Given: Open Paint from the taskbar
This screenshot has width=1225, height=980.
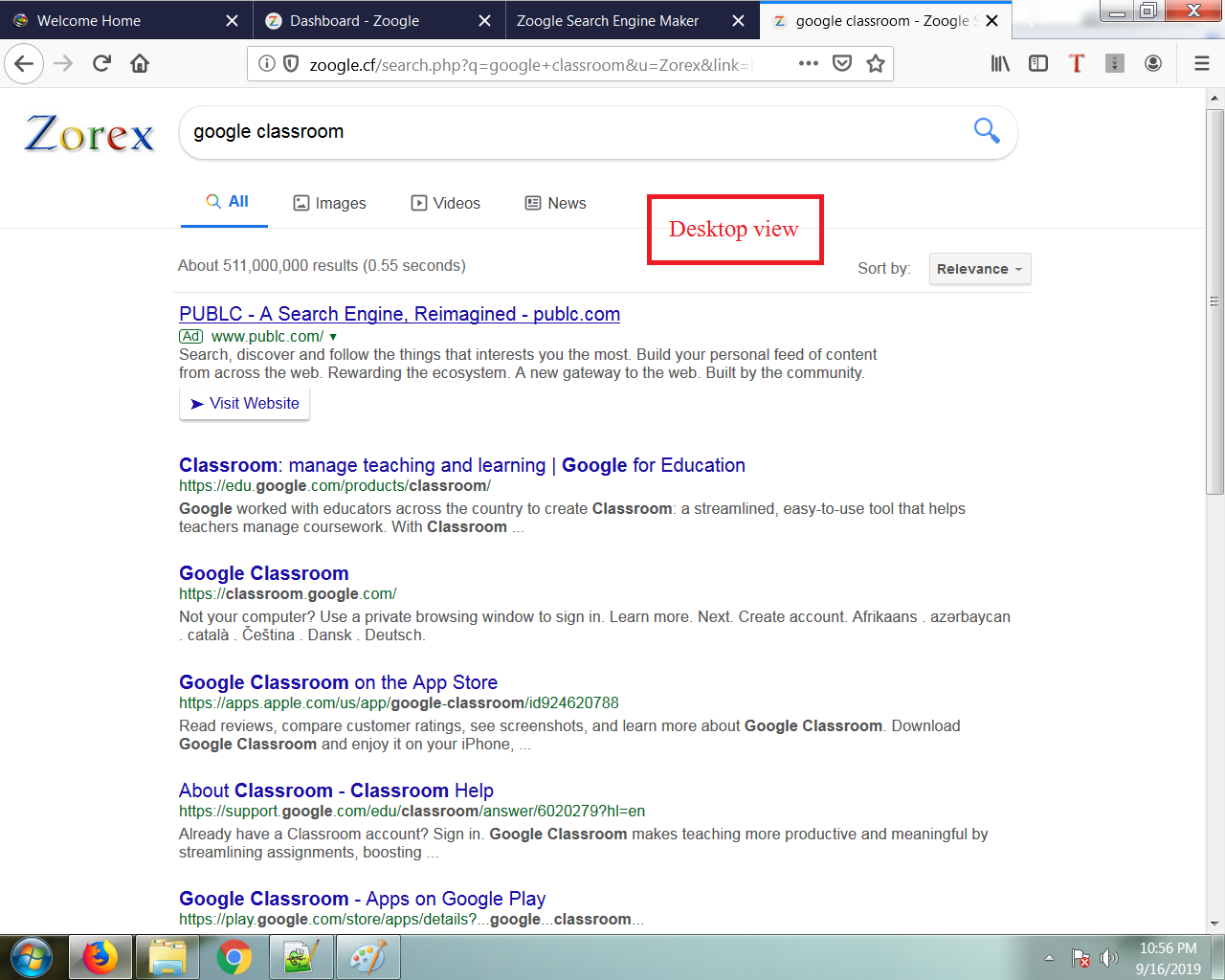Looking at the screenshot, I should [367, 957].
